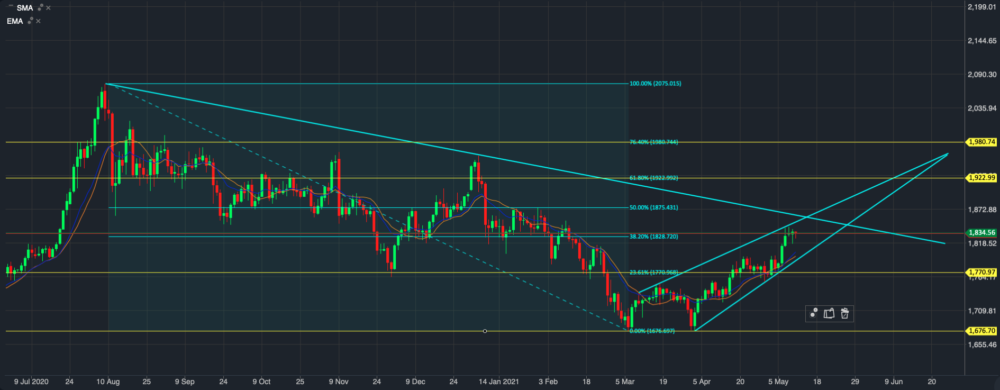The image size is (1000, 390).
Task: Select the 1,676.70 yellow price tag
Action: pos(982,331)
